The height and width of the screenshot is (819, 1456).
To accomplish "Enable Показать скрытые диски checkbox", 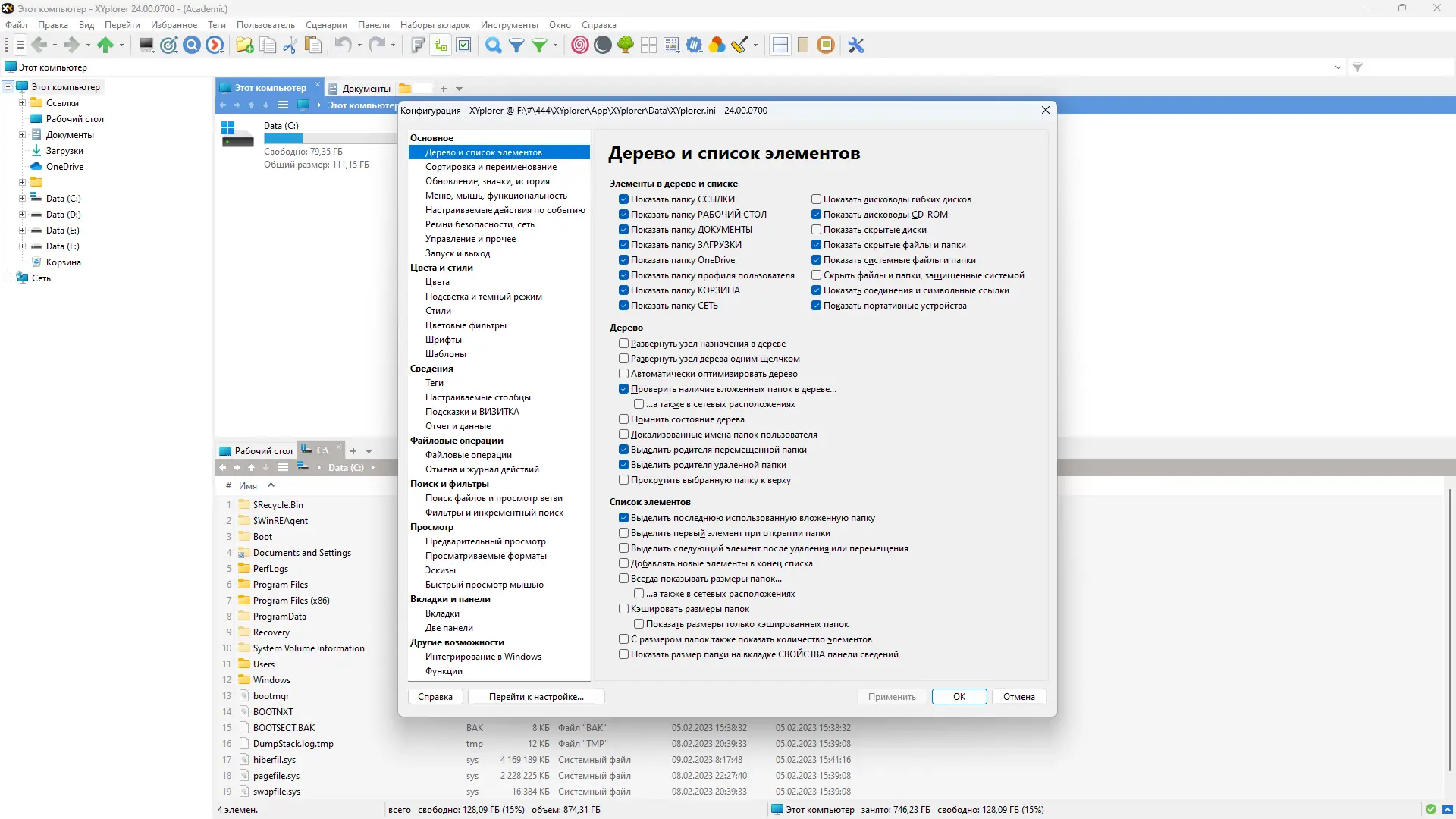I will (816, 230).
